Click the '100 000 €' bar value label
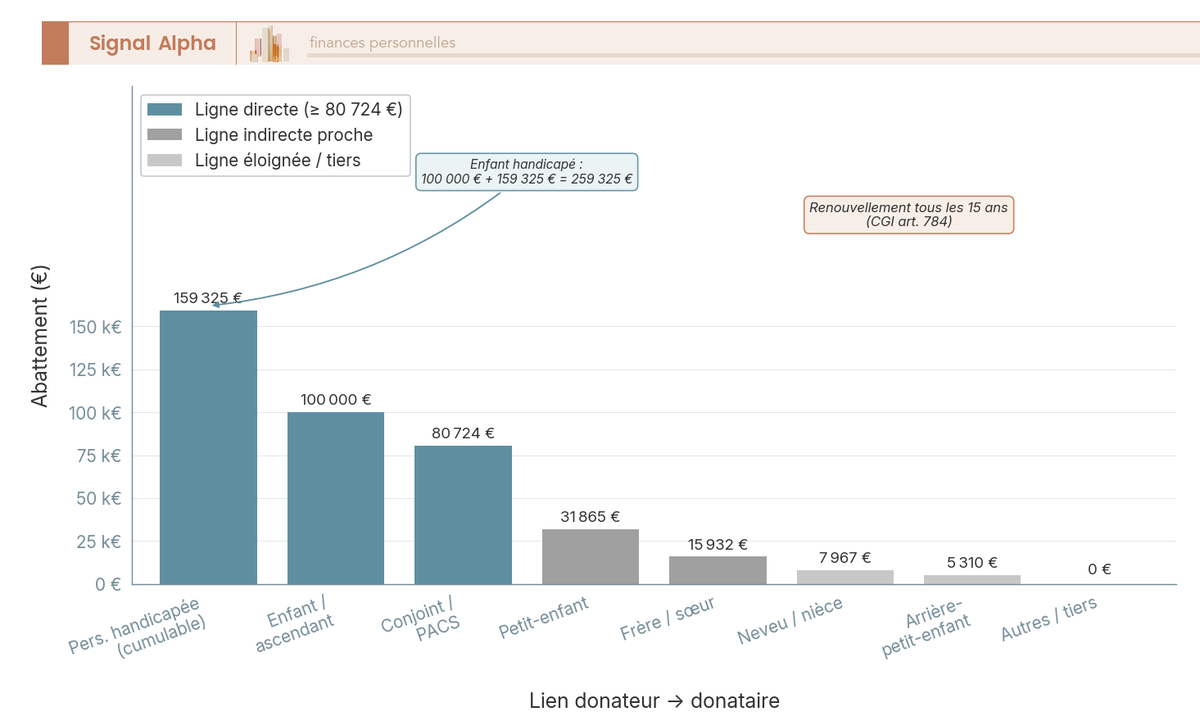This screenshot has height=721, width=1200. pyautogui.click(x=336, y=399)
